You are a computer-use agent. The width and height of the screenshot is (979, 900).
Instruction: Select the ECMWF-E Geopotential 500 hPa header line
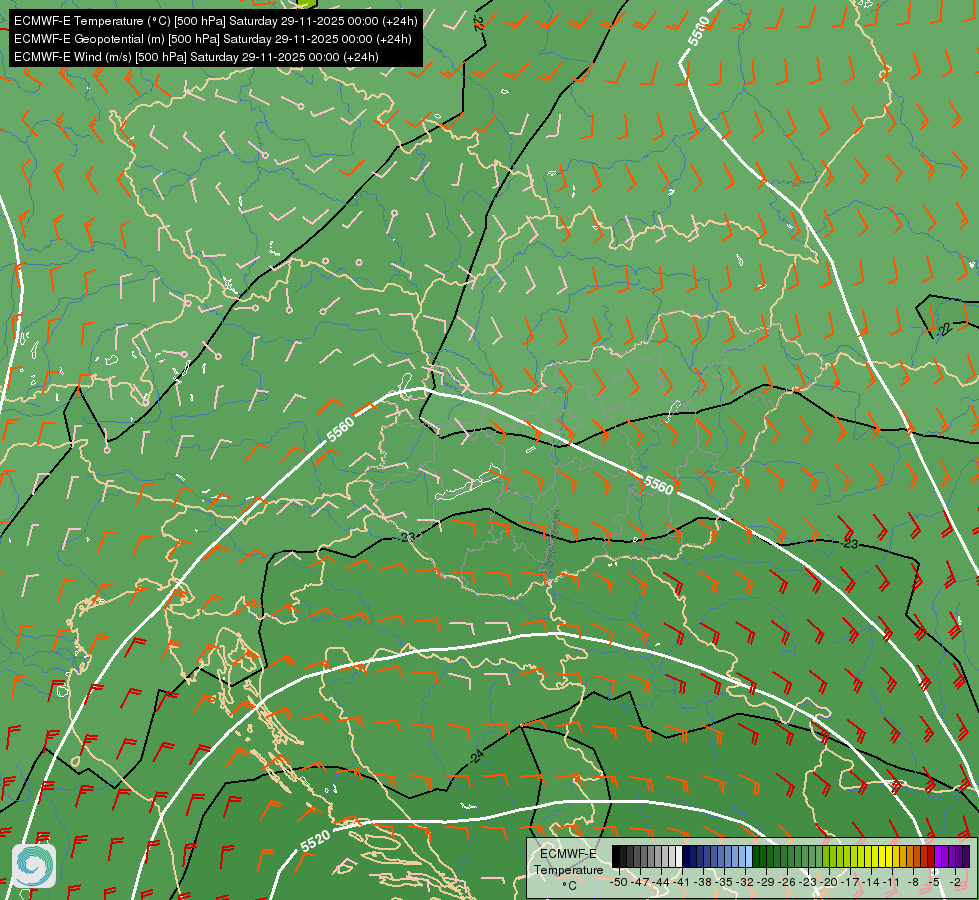212,39
